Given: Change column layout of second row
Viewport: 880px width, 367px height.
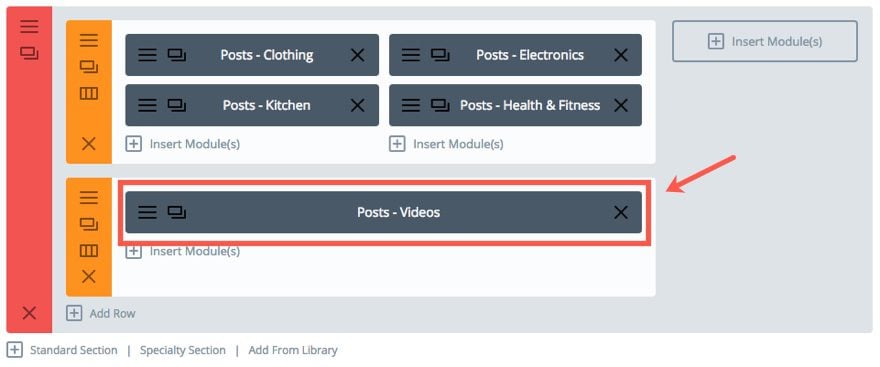Looking at the screenshot, I should 89,250.
